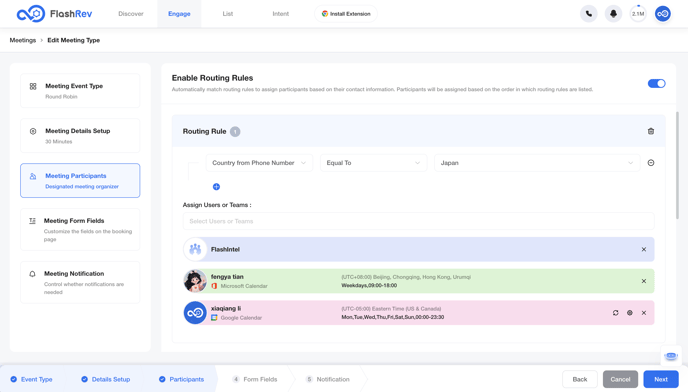Open the Meeting Event Type section
The image size is (688, 392).
pyautogui.click(x=80, y=91)
